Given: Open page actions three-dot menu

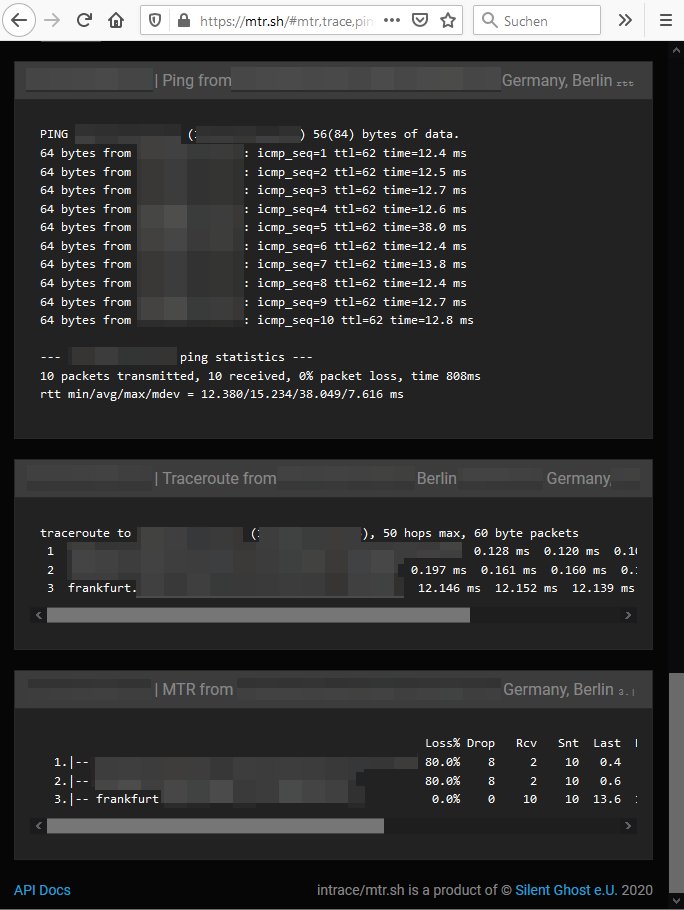Looking at the screenshot, I should [393, 20].
